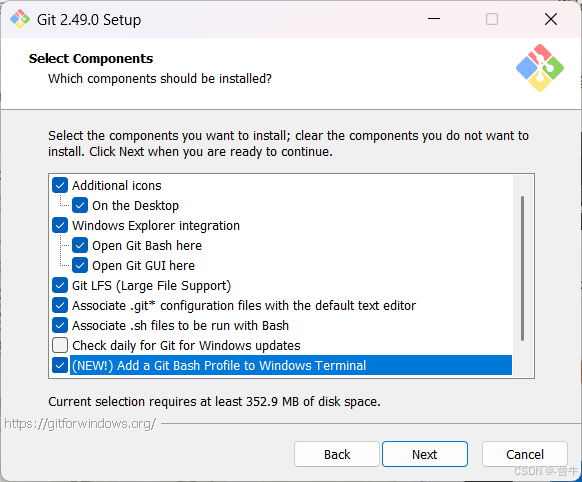582x482 pixels.
Task: Uncheck the Open Git Bash here checkbox
Action: 80,245
